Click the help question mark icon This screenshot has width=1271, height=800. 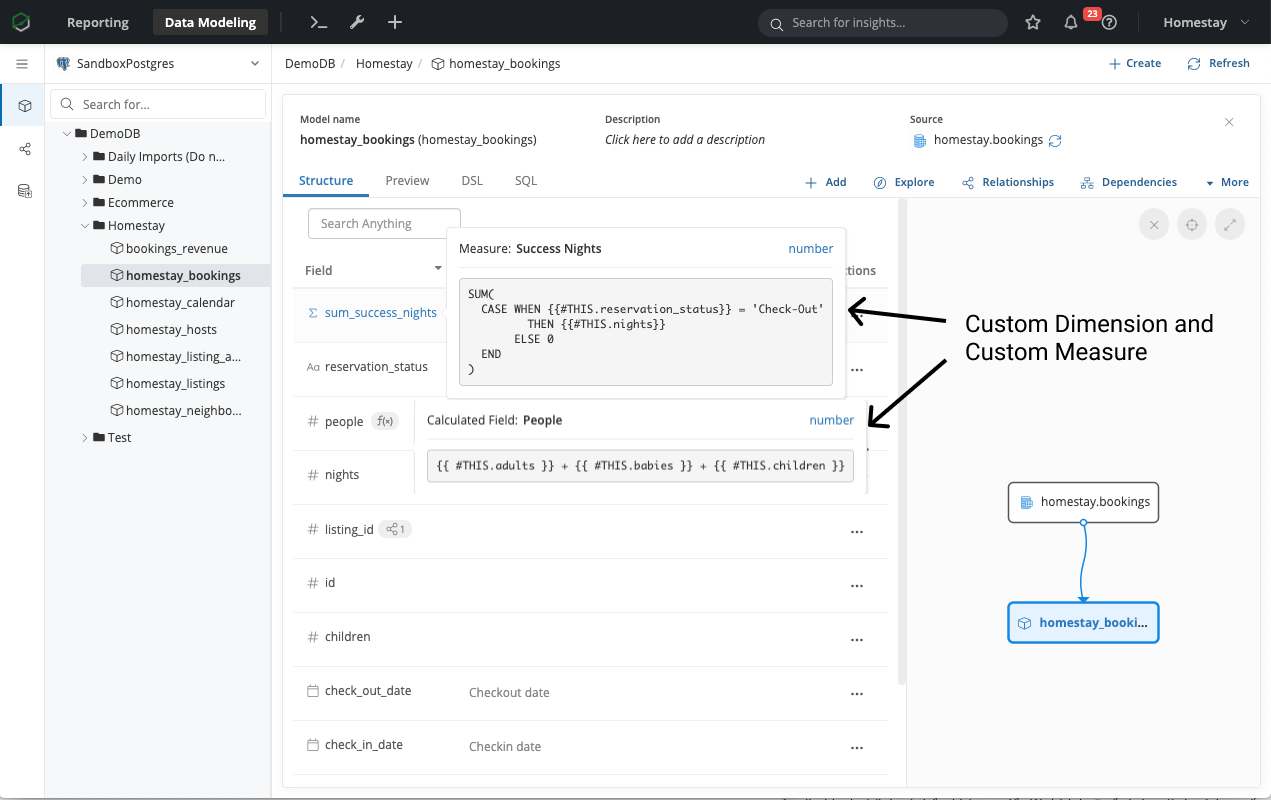click(1109, 23)
